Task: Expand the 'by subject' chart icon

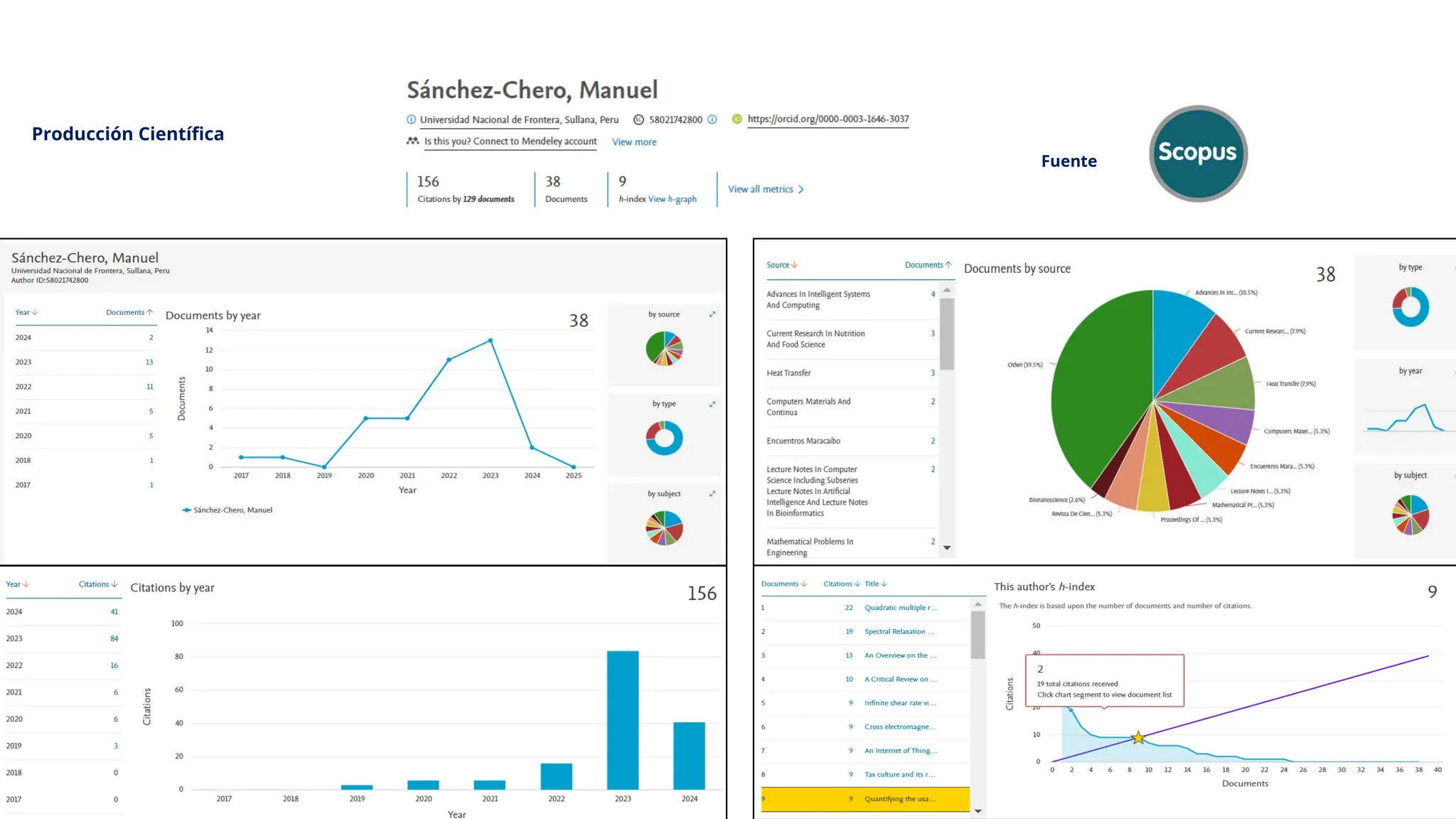Action: click(712, 493)
